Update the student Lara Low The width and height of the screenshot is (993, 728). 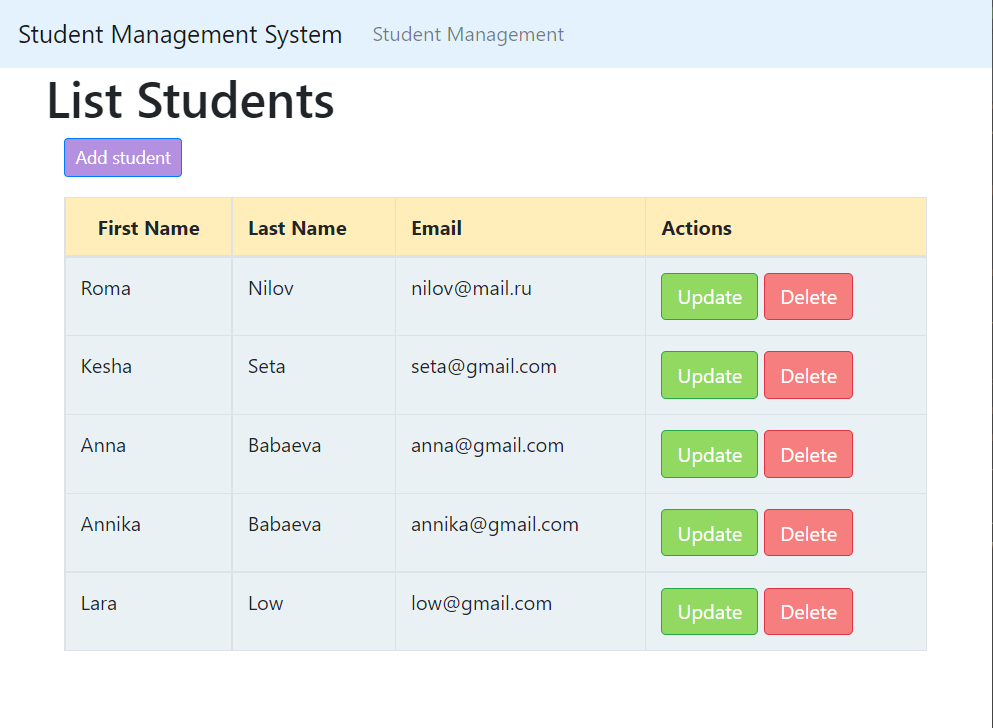[x=708, y=611]
